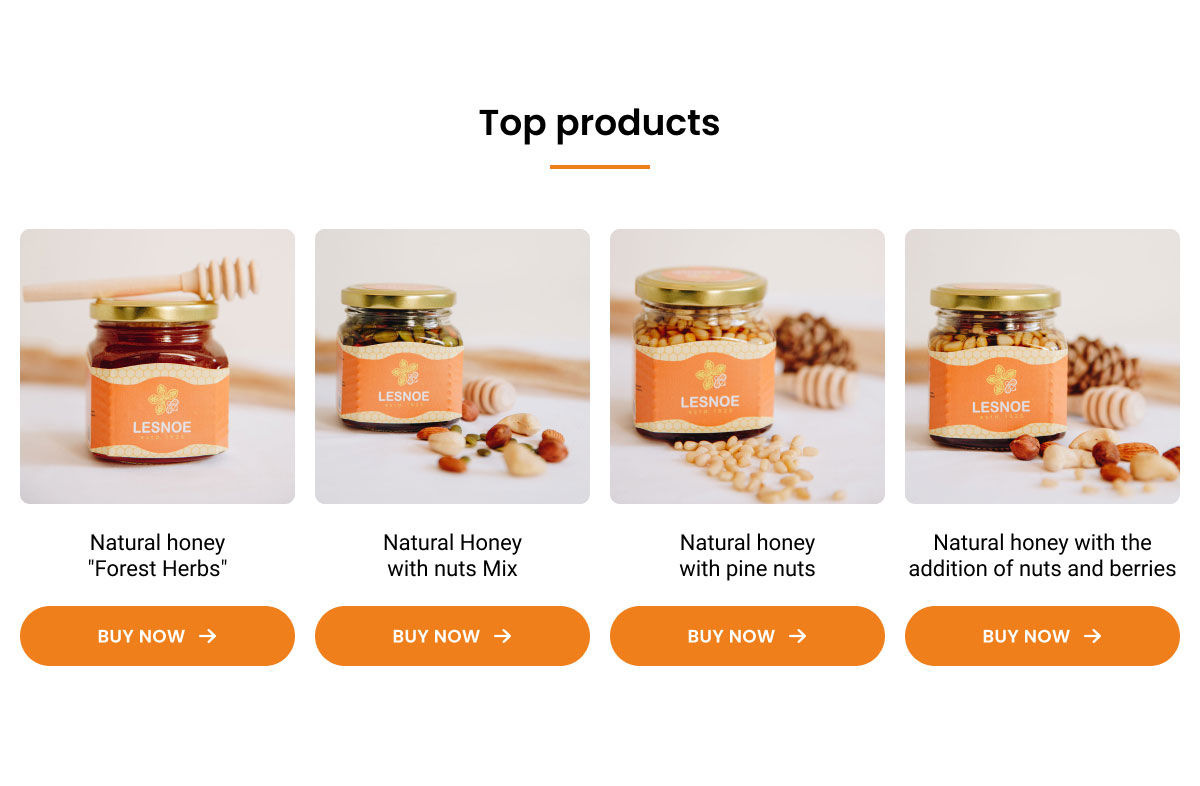This screenshot has height=786, width=1200.
Task: Click the LESNOE flower logo on nuts and berries jar
Action: point(1001,380)
